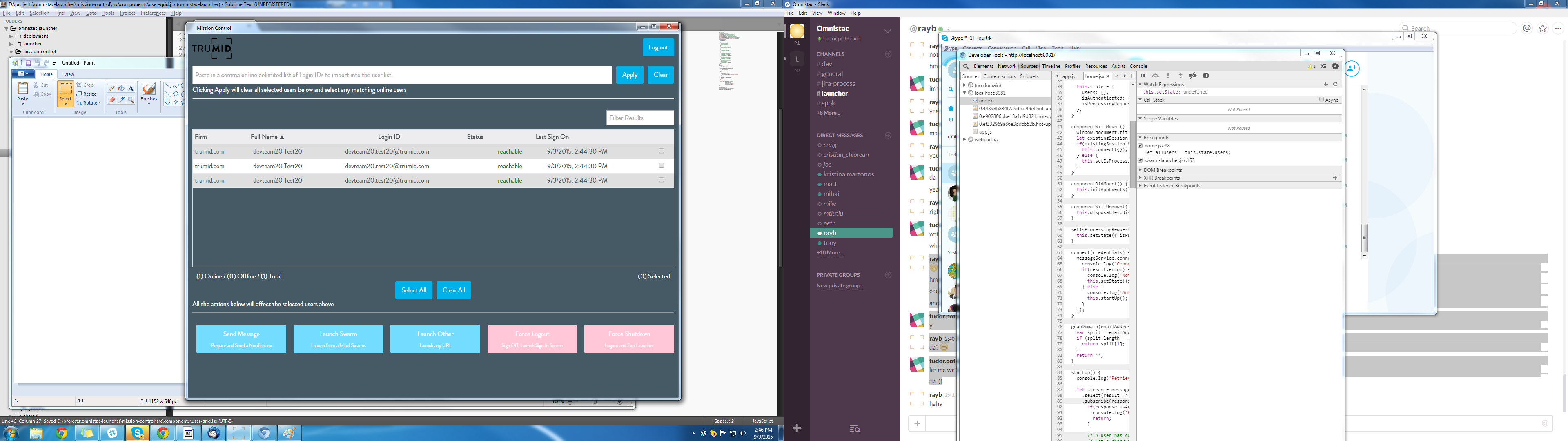1568x441 pixels.
Task: Click the Login IDs paste input field
Action: (402, 75)
